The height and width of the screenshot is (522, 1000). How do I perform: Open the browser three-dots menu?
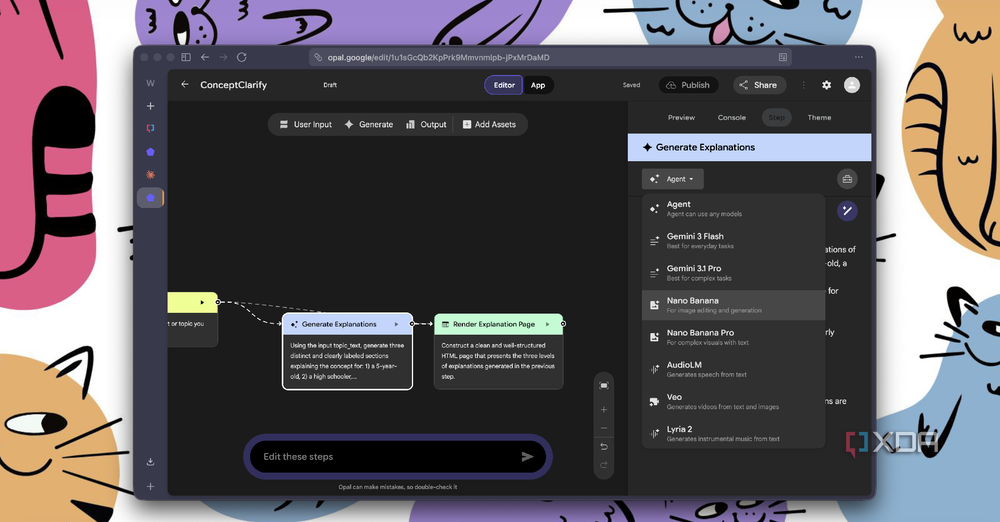tap(858, 57)
